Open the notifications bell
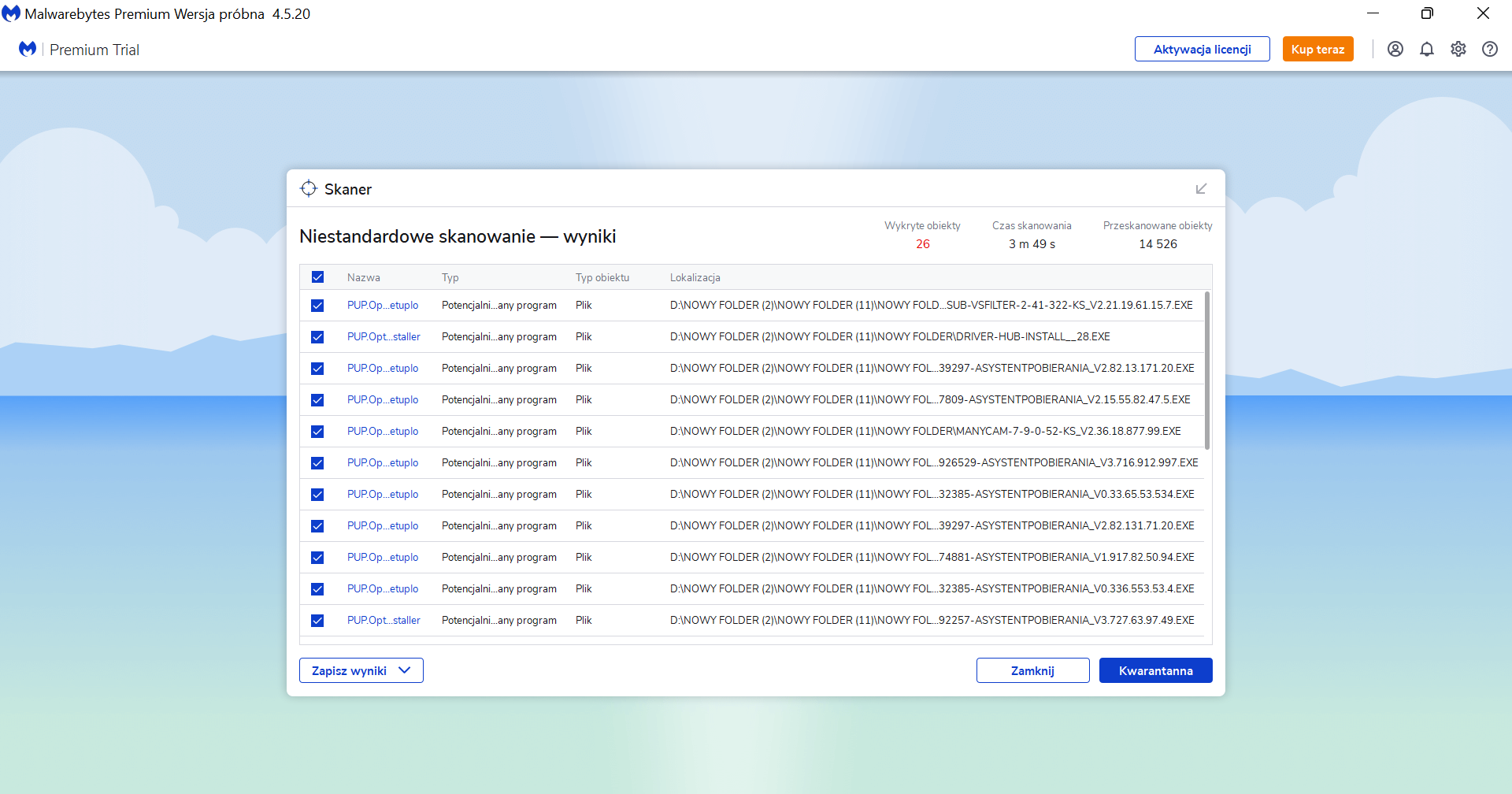1512x794 pixels. coord(1426,49)
